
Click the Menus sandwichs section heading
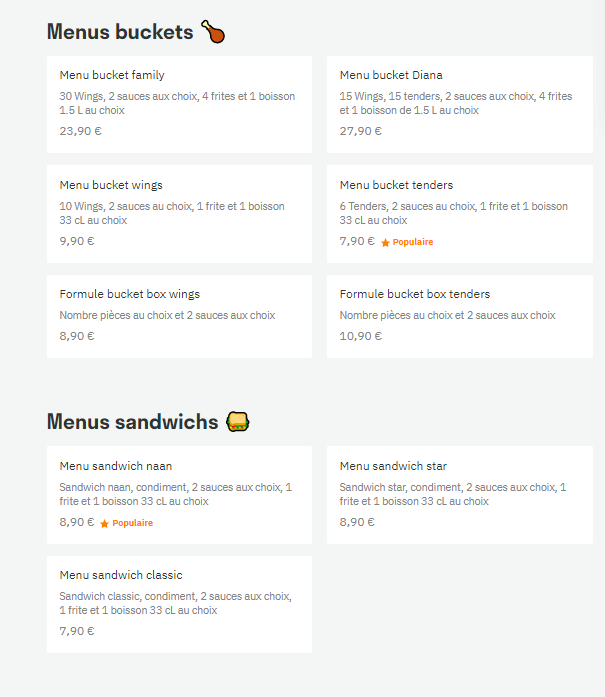coord(132,422)
